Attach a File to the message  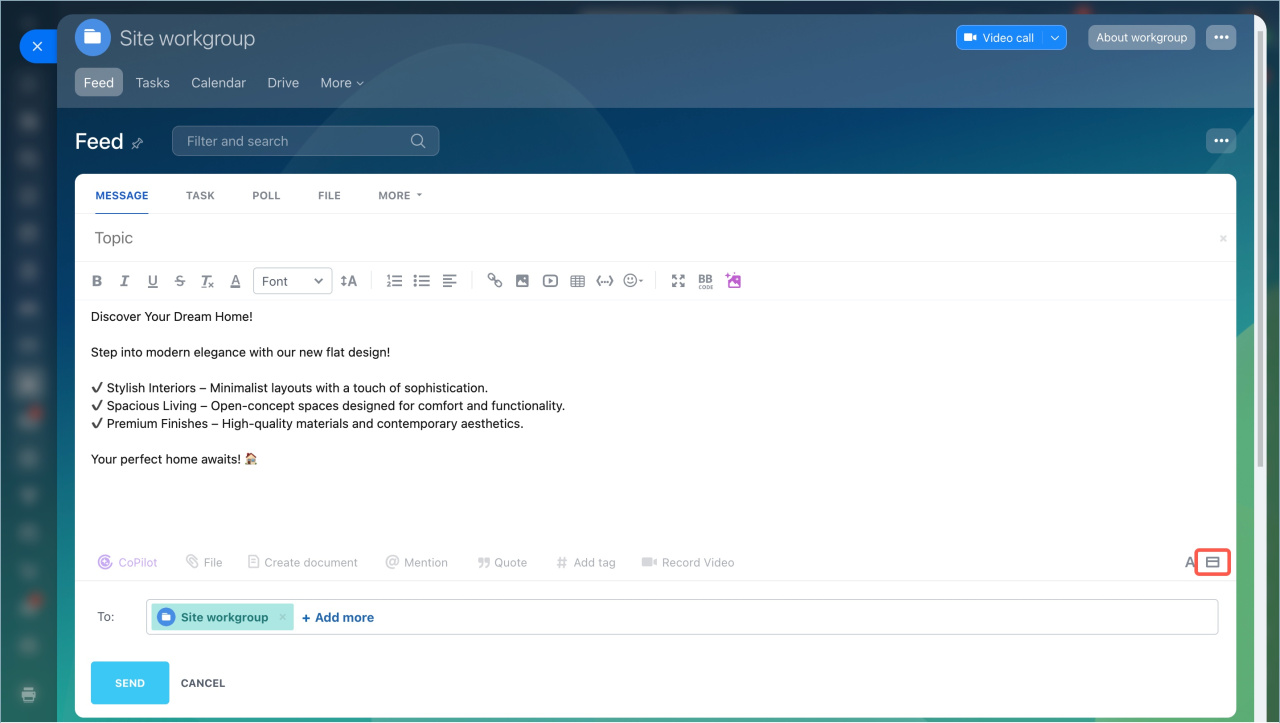click(204, 562)
